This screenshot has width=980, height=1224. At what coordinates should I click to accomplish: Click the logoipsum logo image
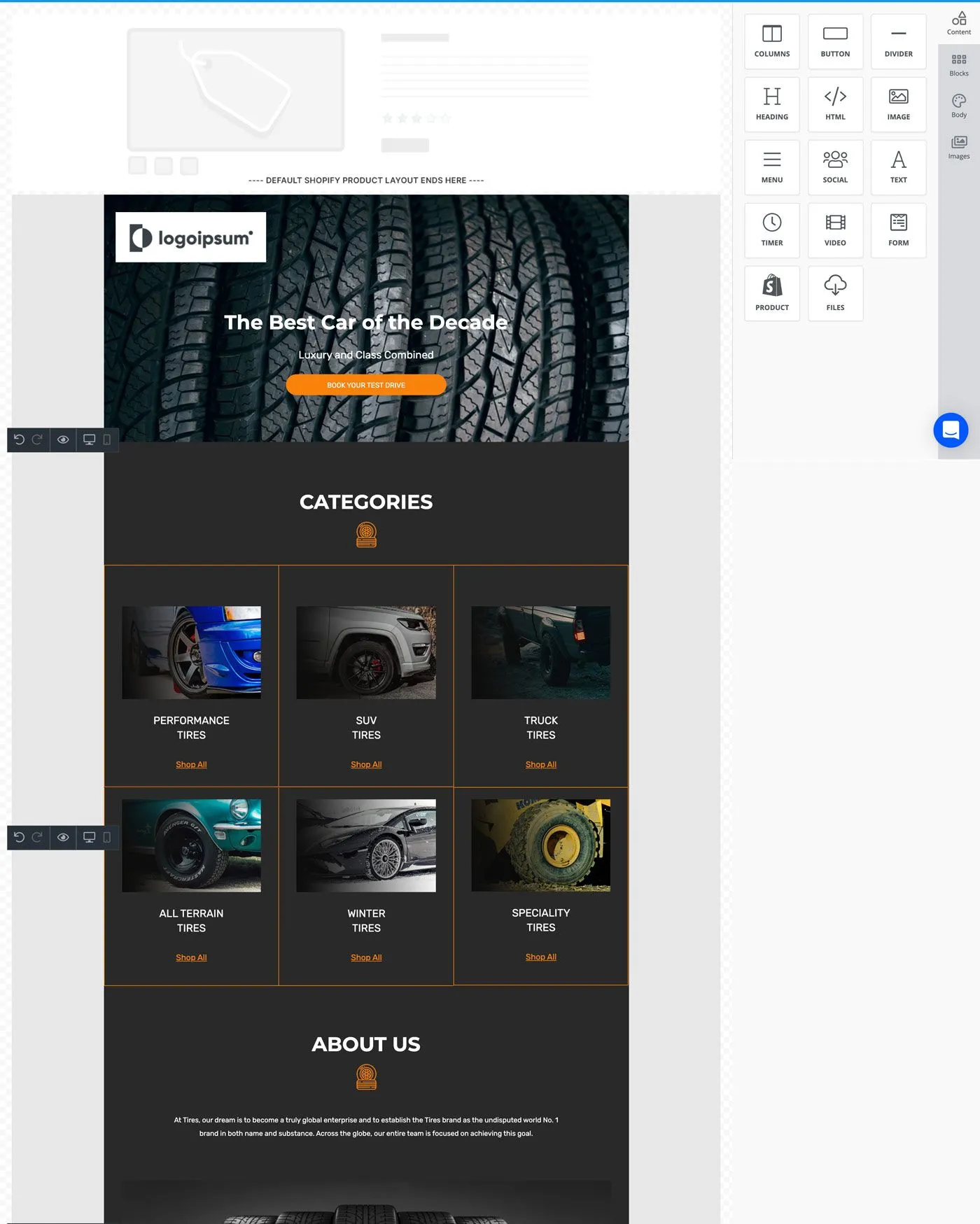tap(190, 237)
